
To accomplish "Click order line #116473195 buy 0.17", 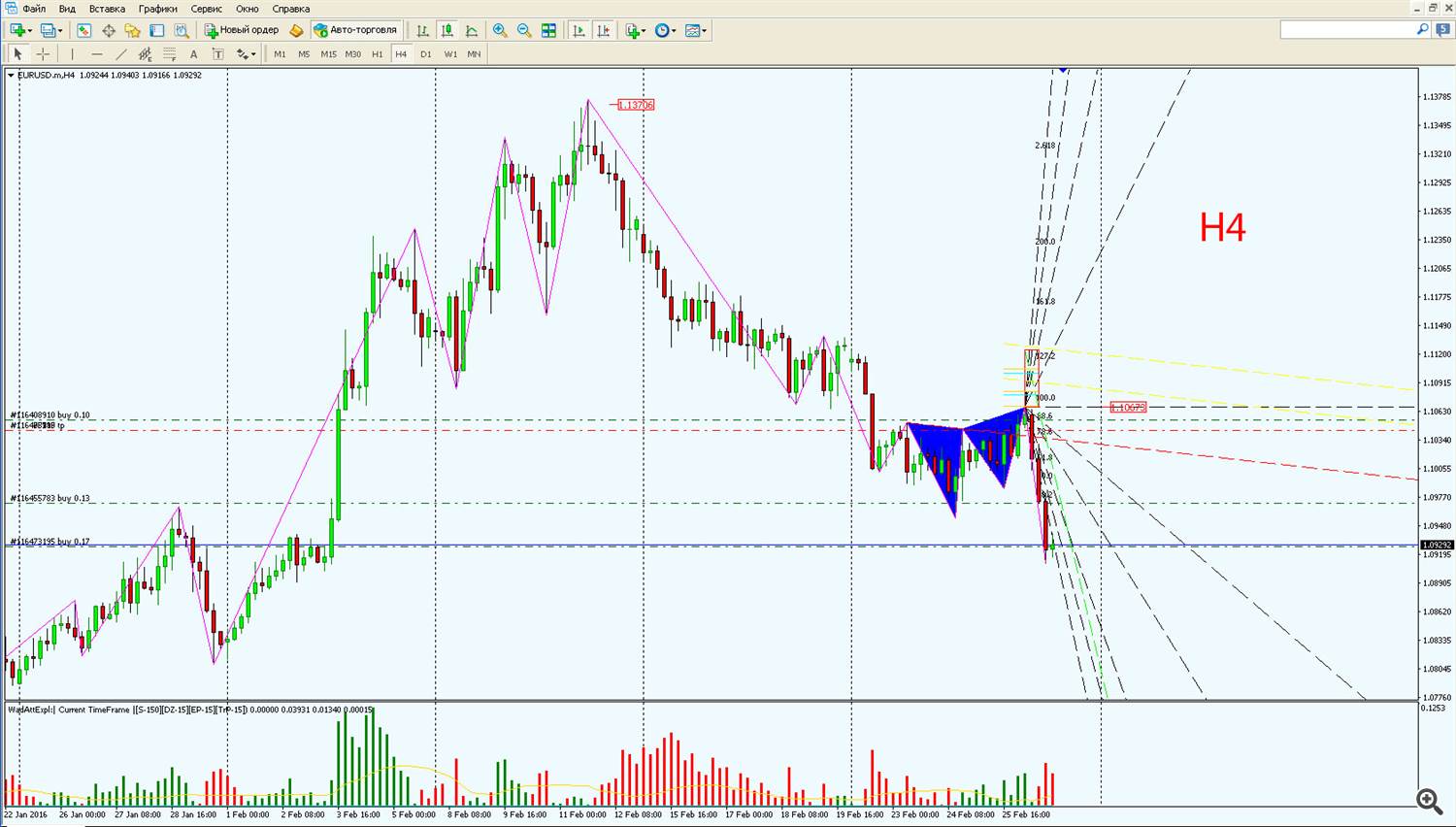I will pos(50,542).
